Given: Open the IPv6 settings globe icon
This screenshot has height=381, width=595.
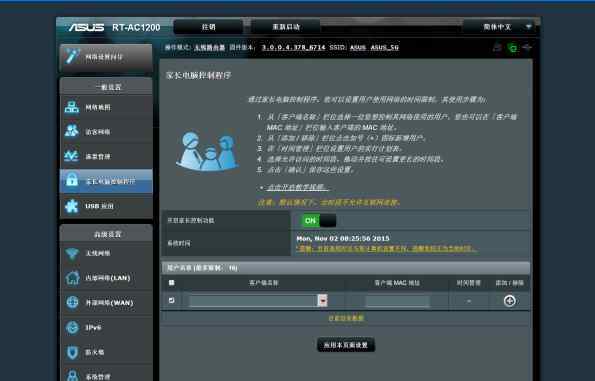Looking at the screenshot, I should (x=72, y=327).
